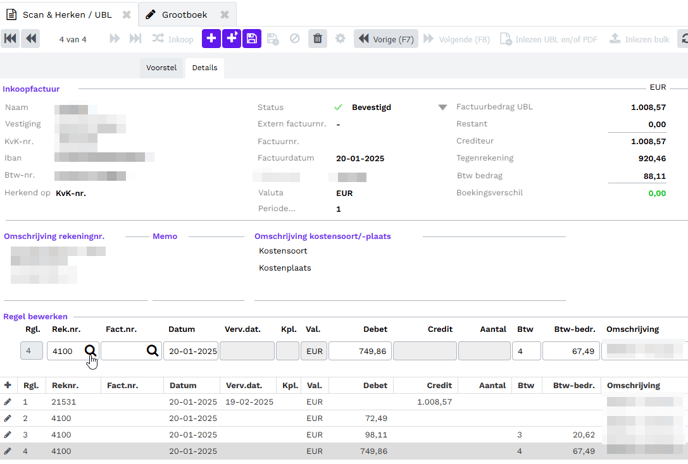Open Fact.nr. search magnifier in edit row
The image size is (688, 464).
(x=152, y=350)
